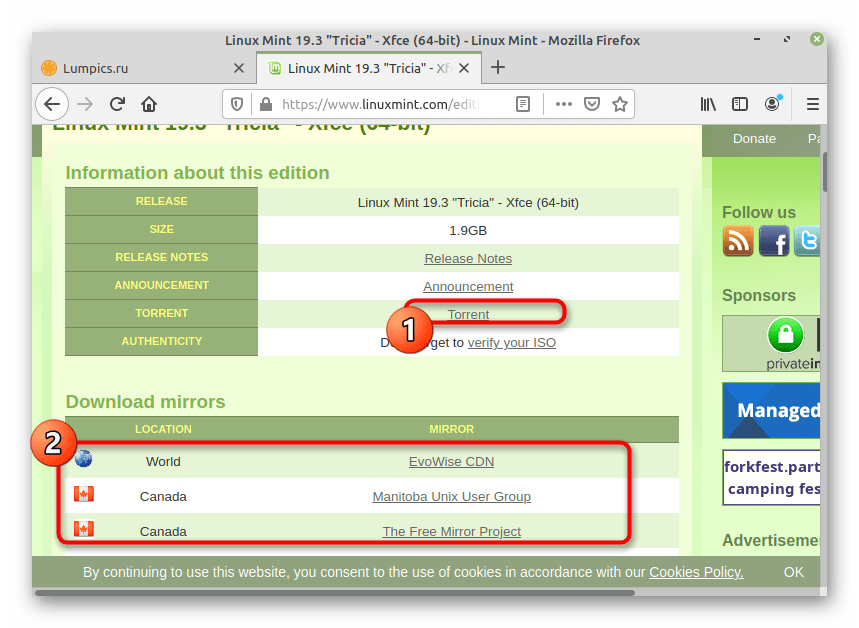Open the verify your ISO link

[512, 343]
